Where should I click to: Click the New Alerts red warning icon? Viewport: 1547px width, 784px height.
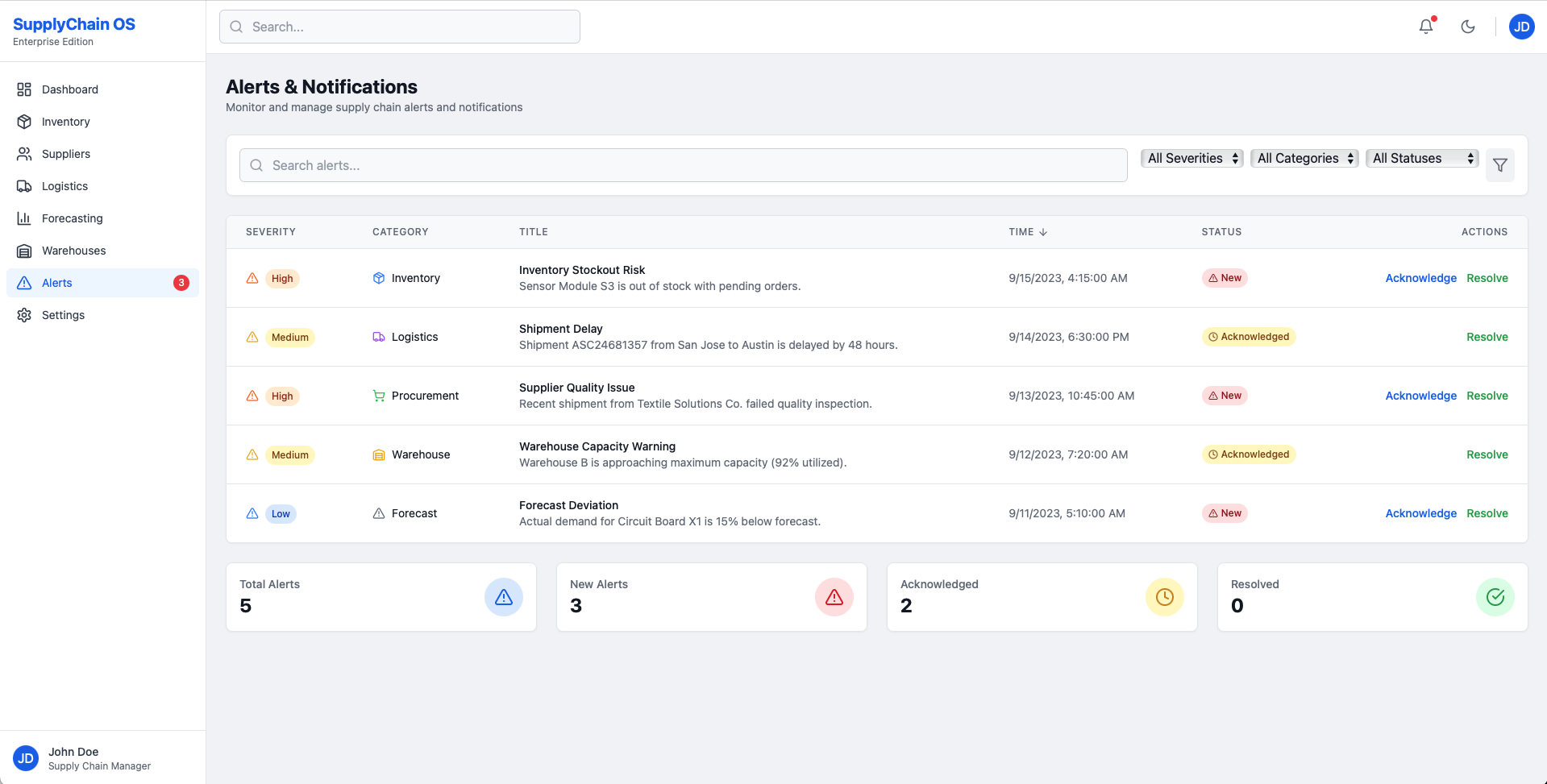(834, 597)
